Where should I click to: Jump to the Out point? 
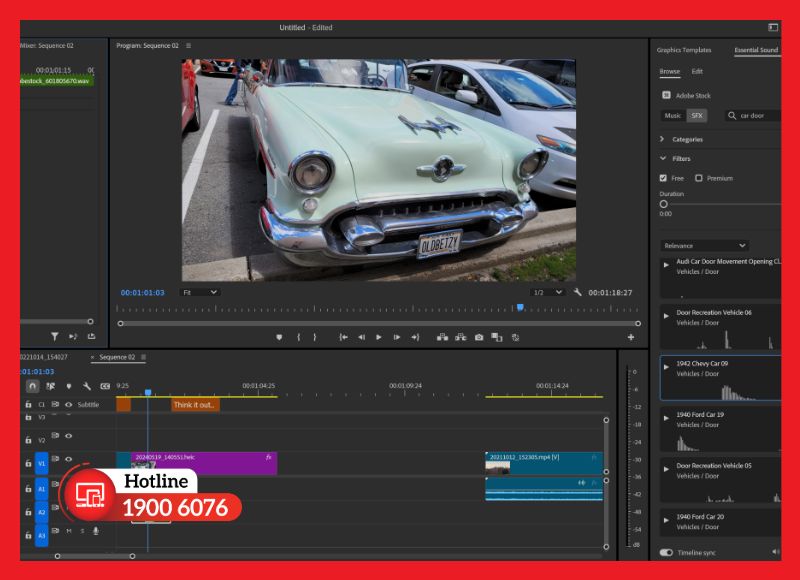(415, 337)
